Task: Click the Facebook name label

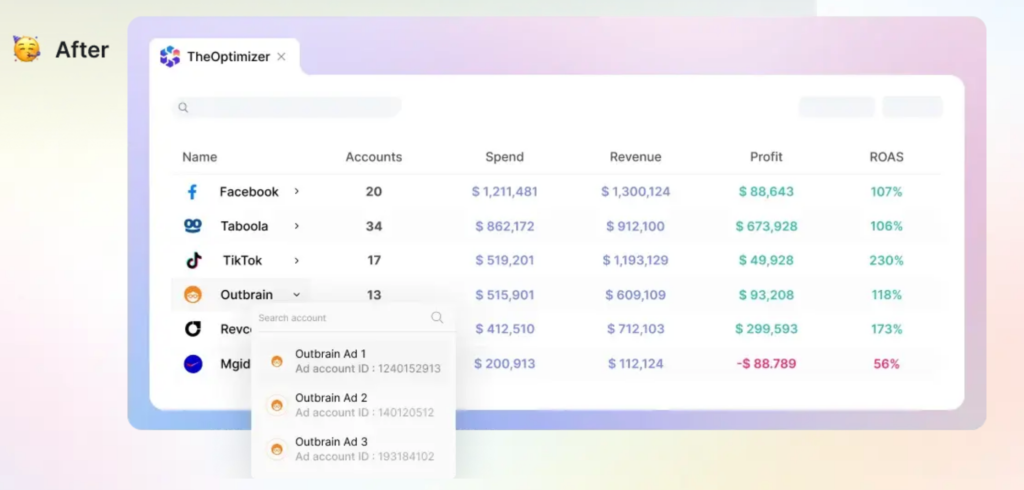Action: click(x=249, y=192)
